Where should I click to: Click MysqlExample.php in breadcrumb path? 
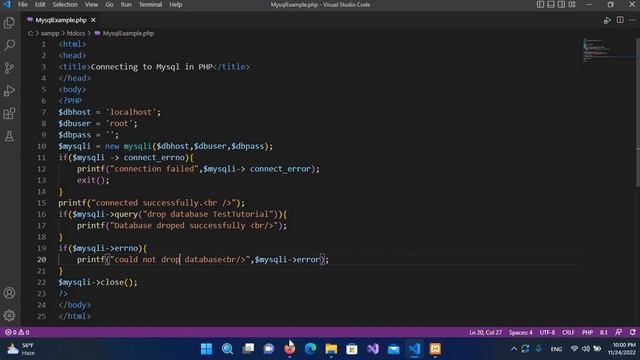coord(128,33)
